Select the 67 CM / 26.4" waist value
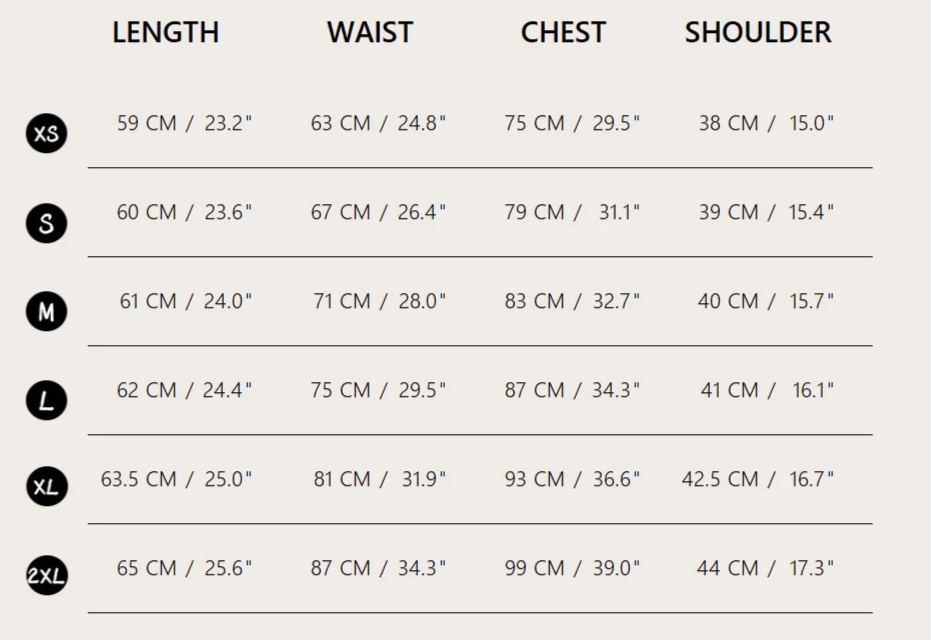This screenshot has height=640, width=931. [378, 212]
